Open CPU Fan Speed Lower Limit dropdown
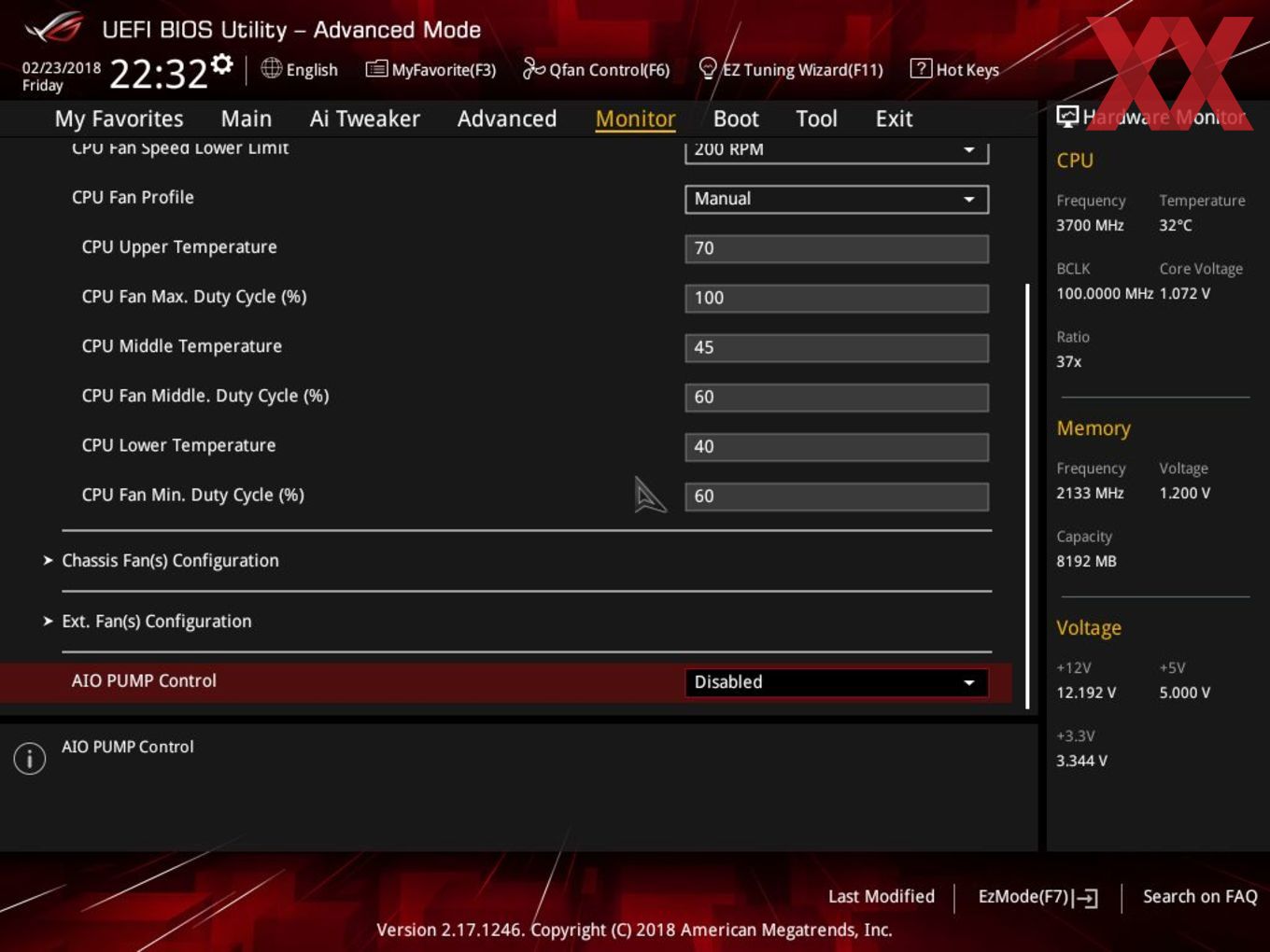1270x952 pixels. coord(837,150)
